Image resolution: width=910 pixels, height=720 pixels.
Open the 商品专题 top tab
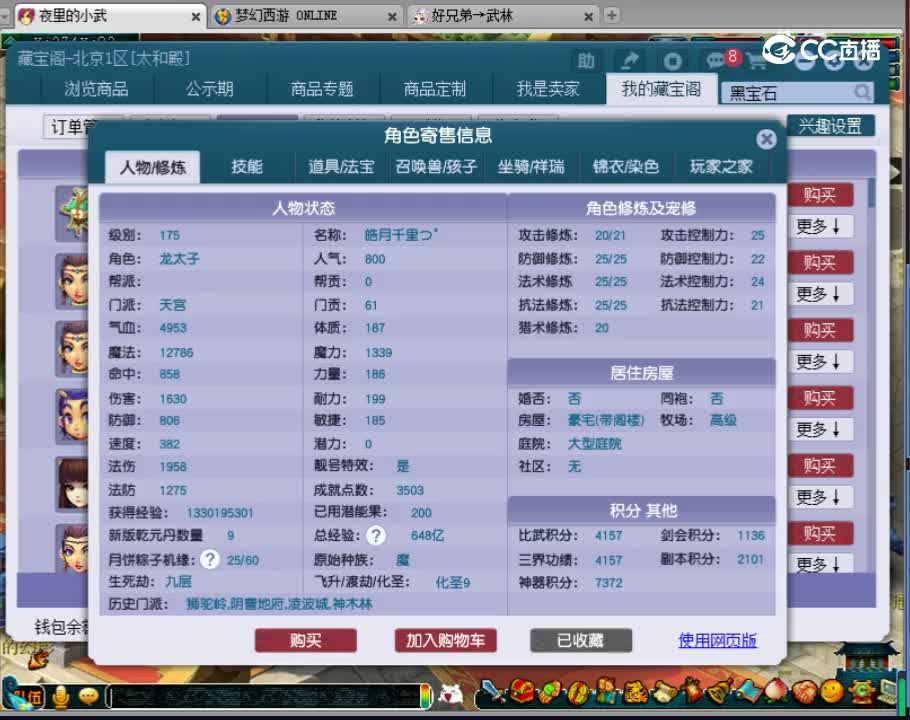click(322, 89)
